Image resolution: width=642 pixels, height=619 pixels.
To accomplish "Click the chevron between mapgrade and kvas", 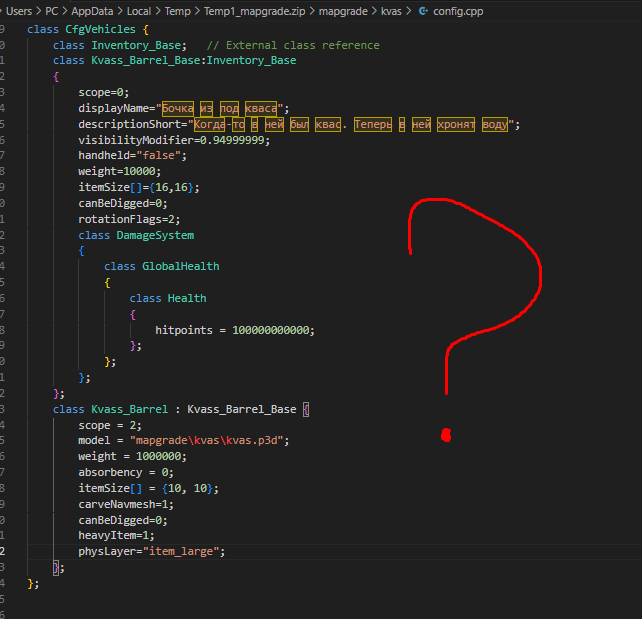I will (374, 11).
